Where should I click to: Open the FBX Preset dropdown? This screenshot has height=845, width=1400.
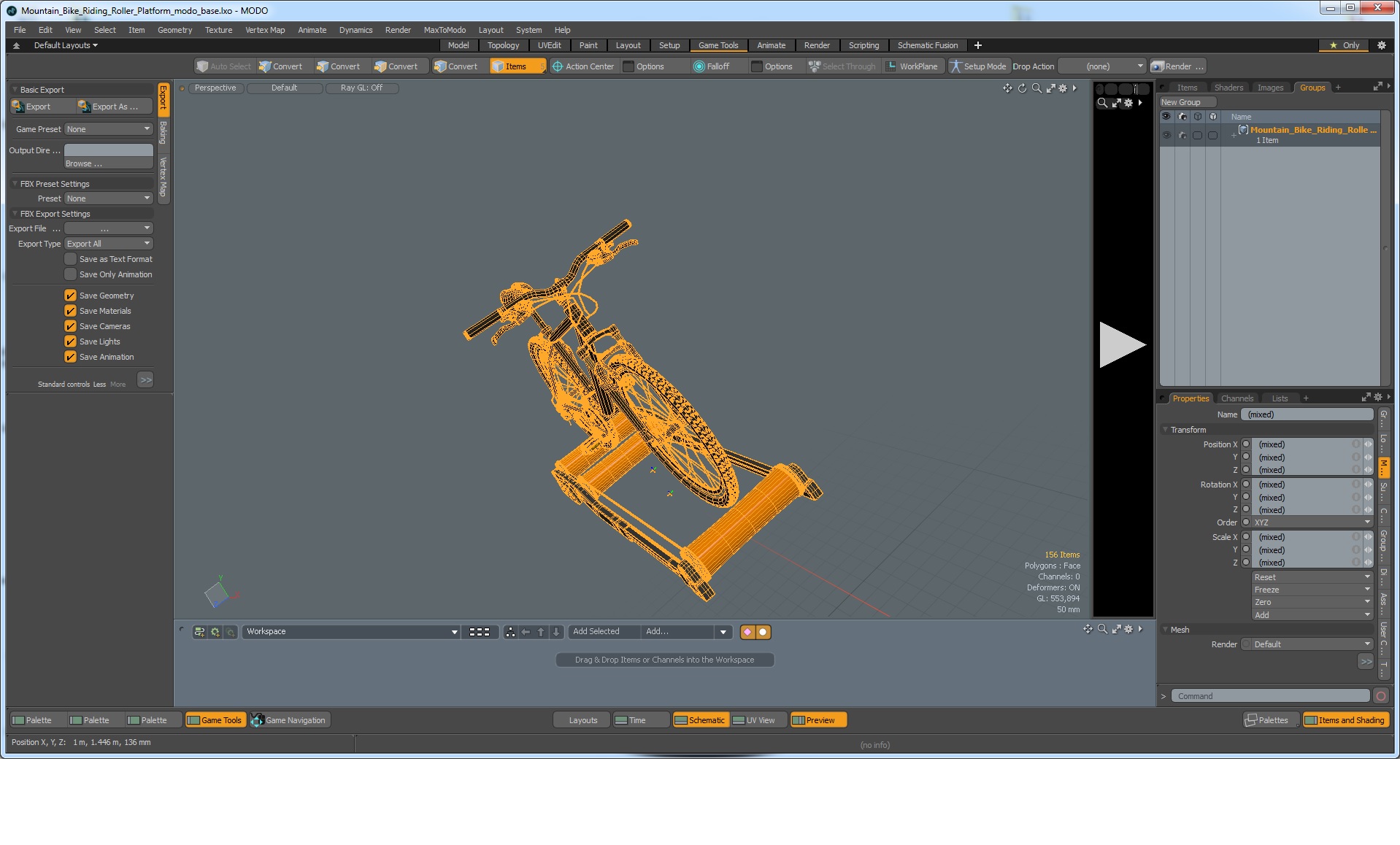(108, 198)
